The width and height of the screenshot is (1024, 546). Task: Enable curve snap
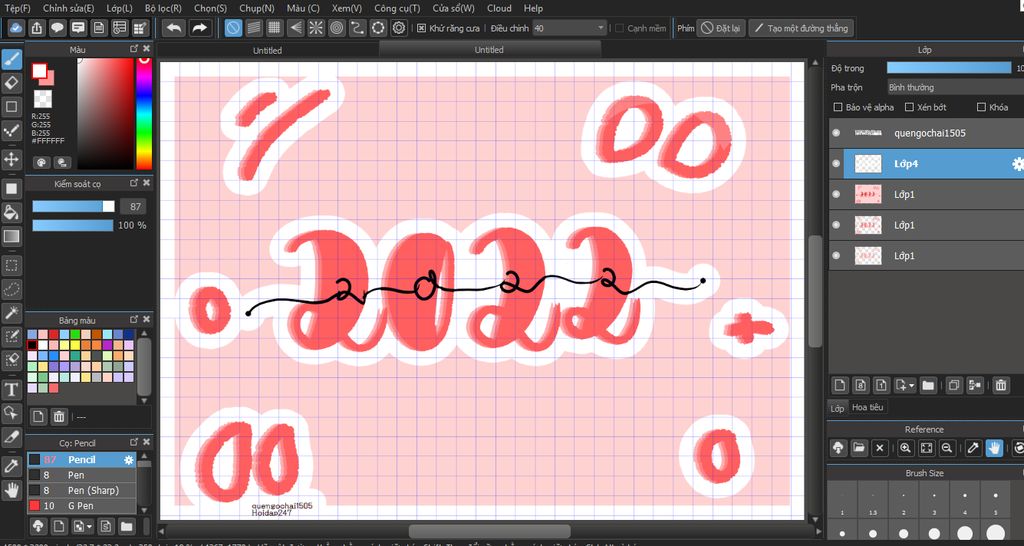point(357,28)
